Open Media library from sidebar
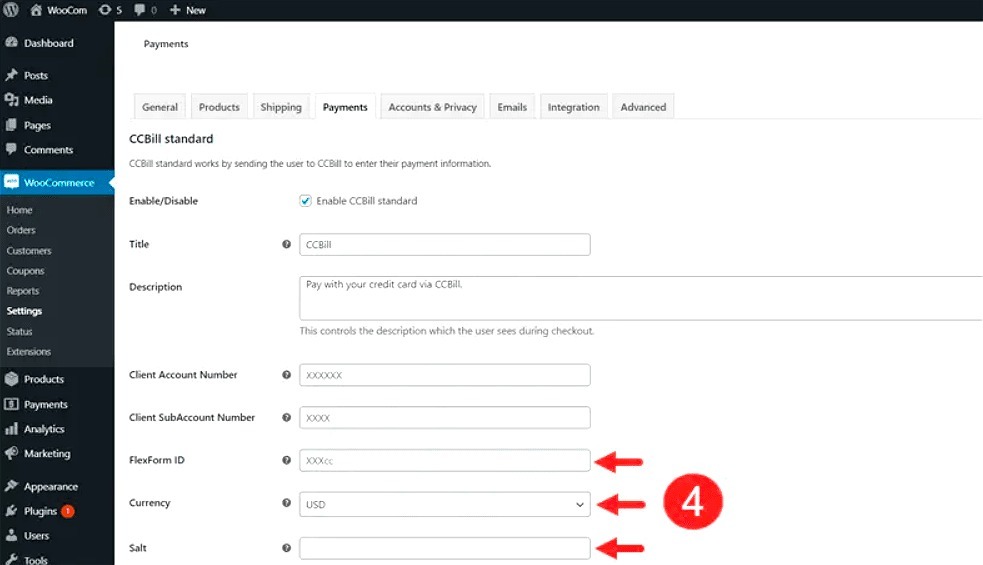 pyautogui.click(x=38, y=100)
